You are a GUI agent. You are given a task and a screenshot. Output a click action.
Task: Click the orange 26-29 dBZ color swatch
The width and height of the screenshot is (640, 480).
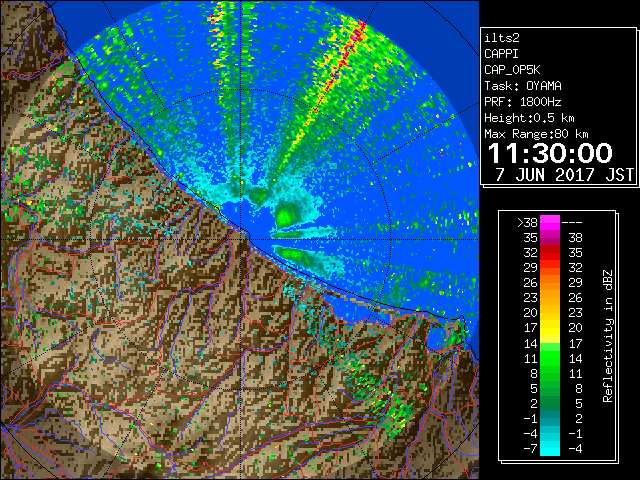tap(550, 283)
